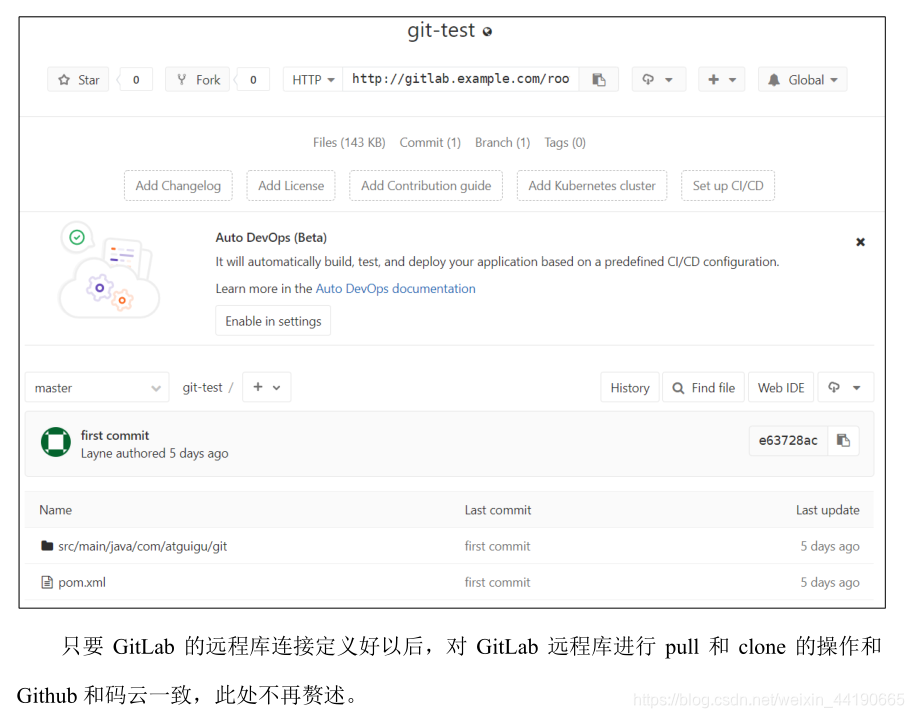This screenshot has width=914, height=718.
Task: Open the star count badge
Action: pos(136,80)
